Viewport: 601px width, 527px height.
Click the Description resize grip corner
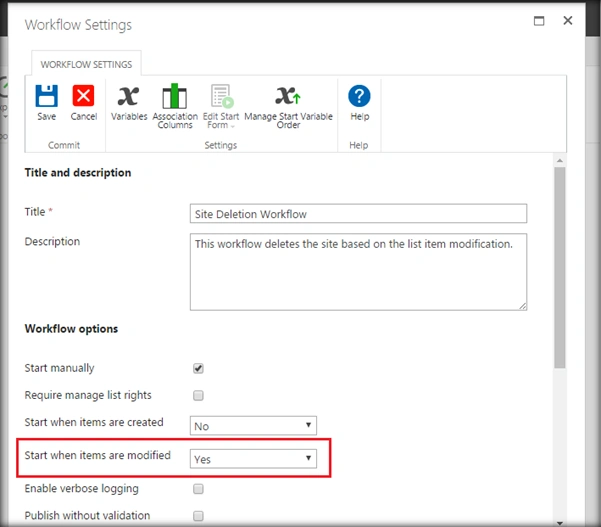523,306
